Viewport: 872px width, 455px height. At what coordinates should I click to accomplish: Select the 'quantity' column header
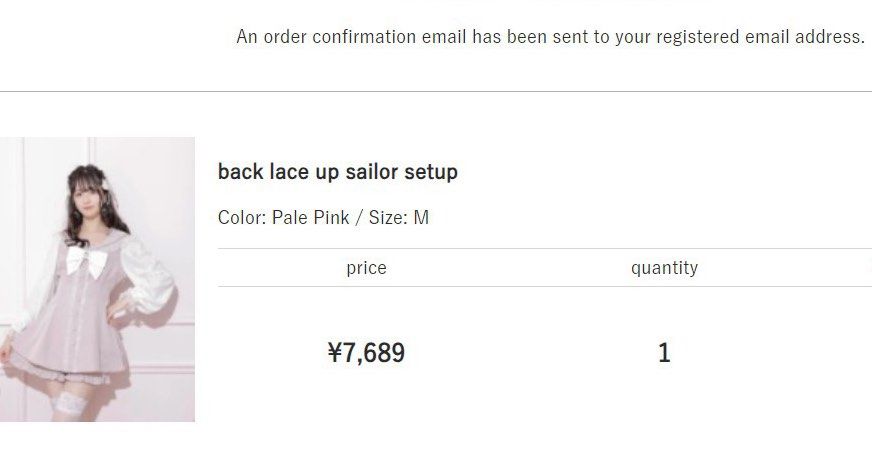click(x=664, y=268)
